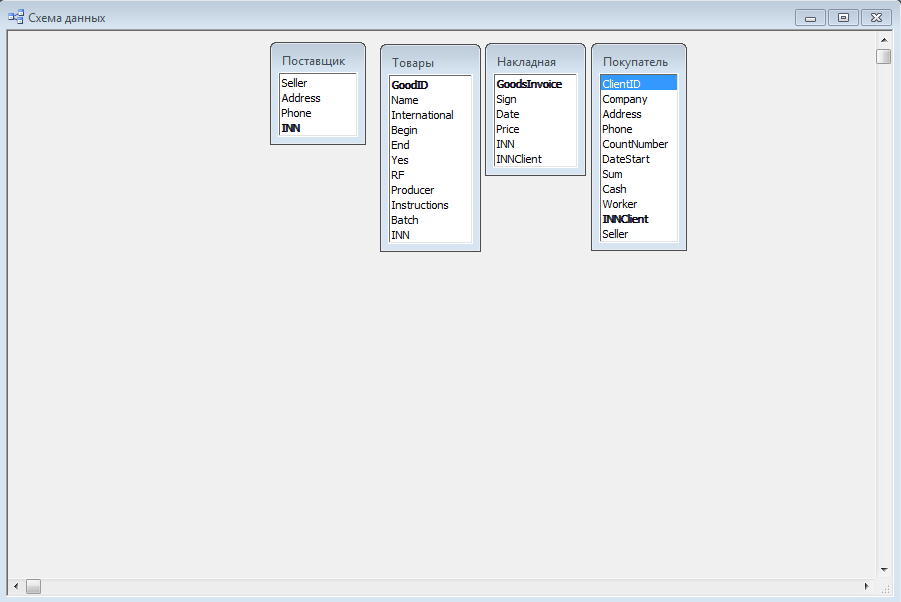Image resolution: width=901 pixels, height=602 pixels.
Task: Select Worker field in Покупатель table
Action: click(639, 203)
